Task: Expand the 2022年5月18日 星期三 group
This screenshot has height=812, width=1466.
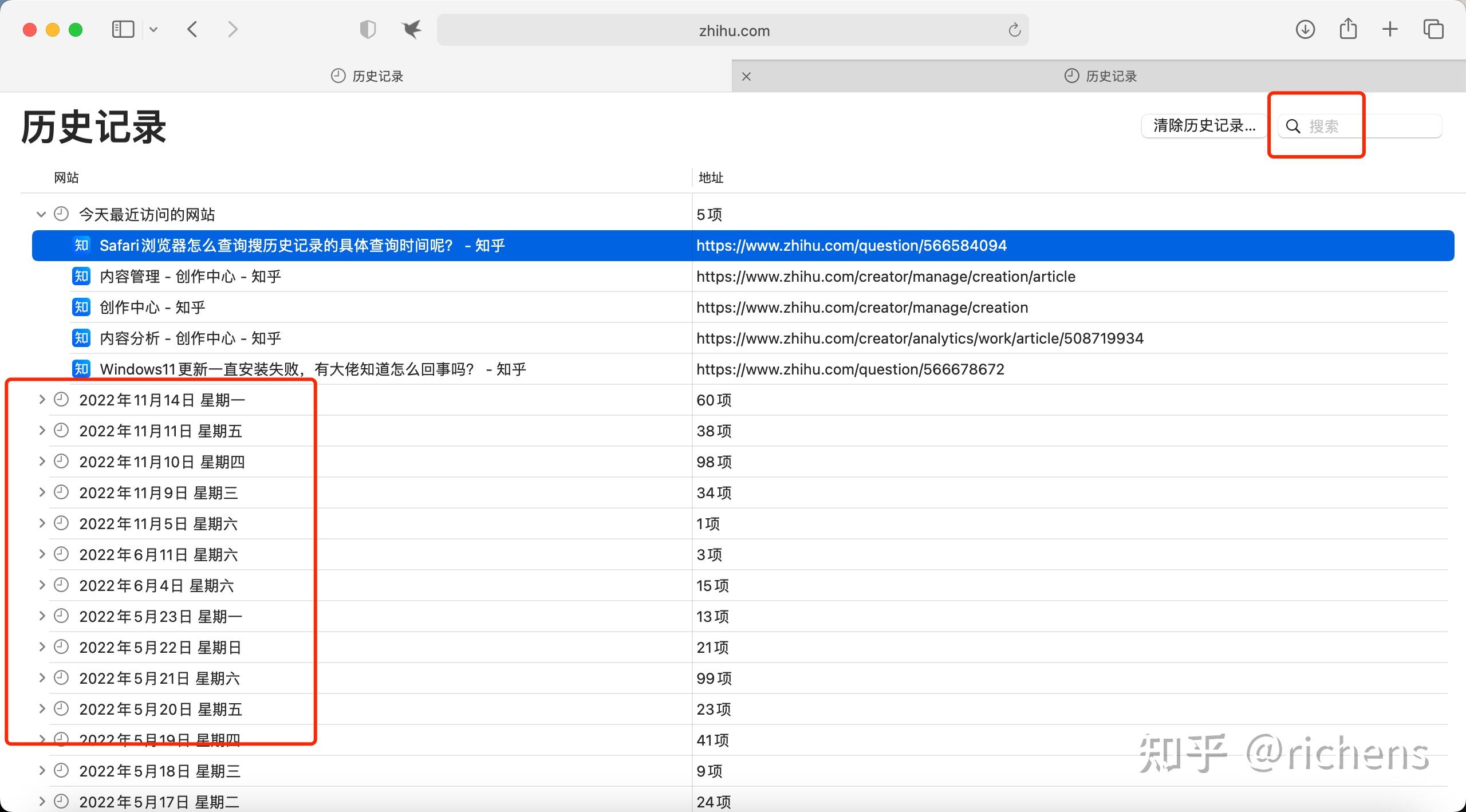Action: click(x=41, y=771)
